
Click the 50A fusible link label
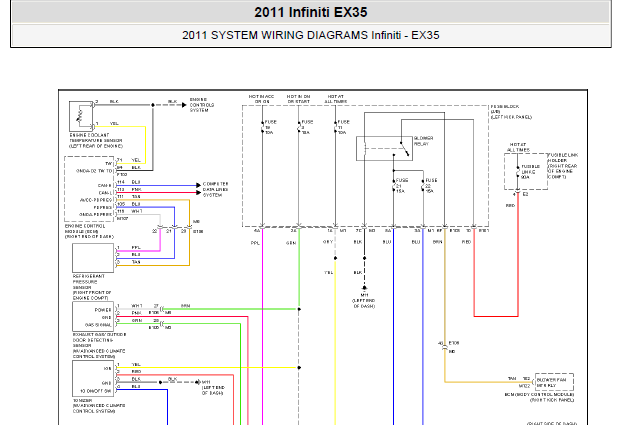tap(531, 172)
